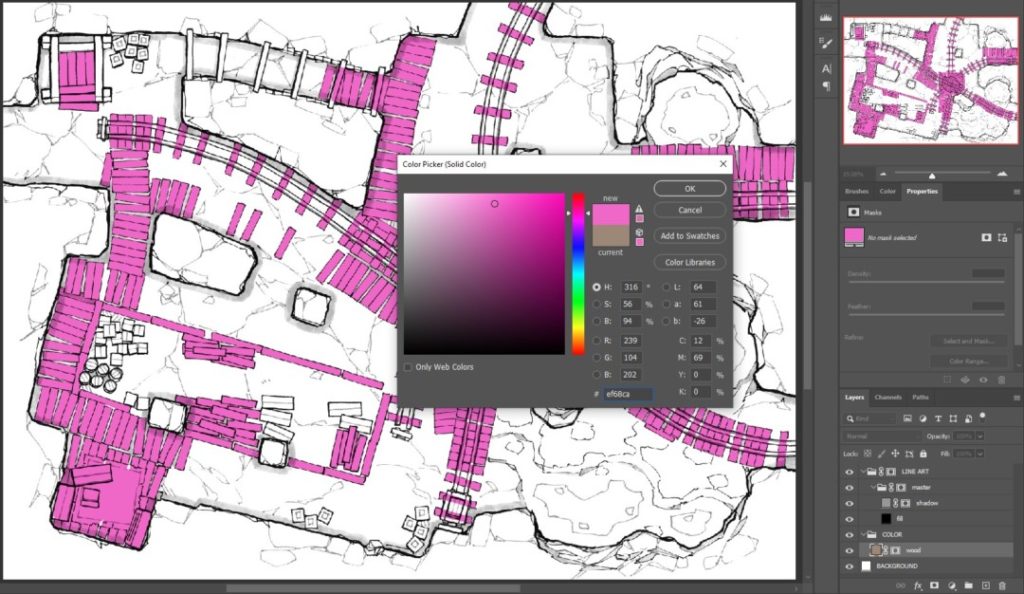Click the Add to Swatches button
Image resolution: width=1024 pixels, height=594 pixels.
(689, 236)
